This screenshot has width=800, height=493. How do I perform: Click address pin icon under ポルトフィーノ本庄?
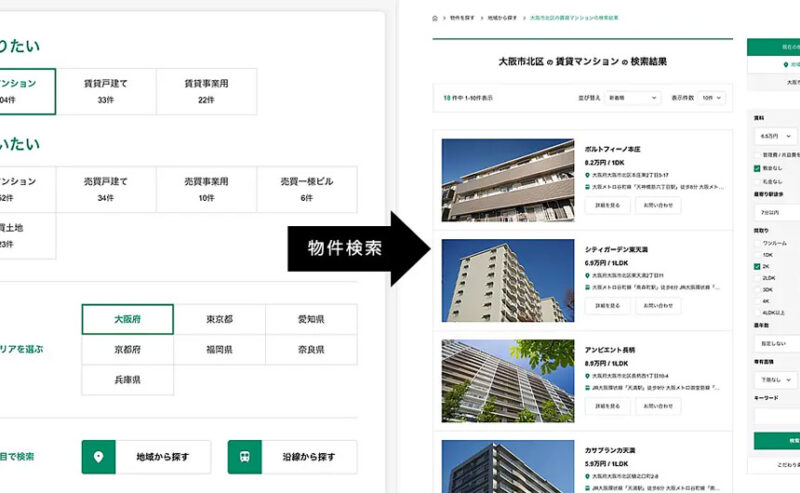coord(588,174)
